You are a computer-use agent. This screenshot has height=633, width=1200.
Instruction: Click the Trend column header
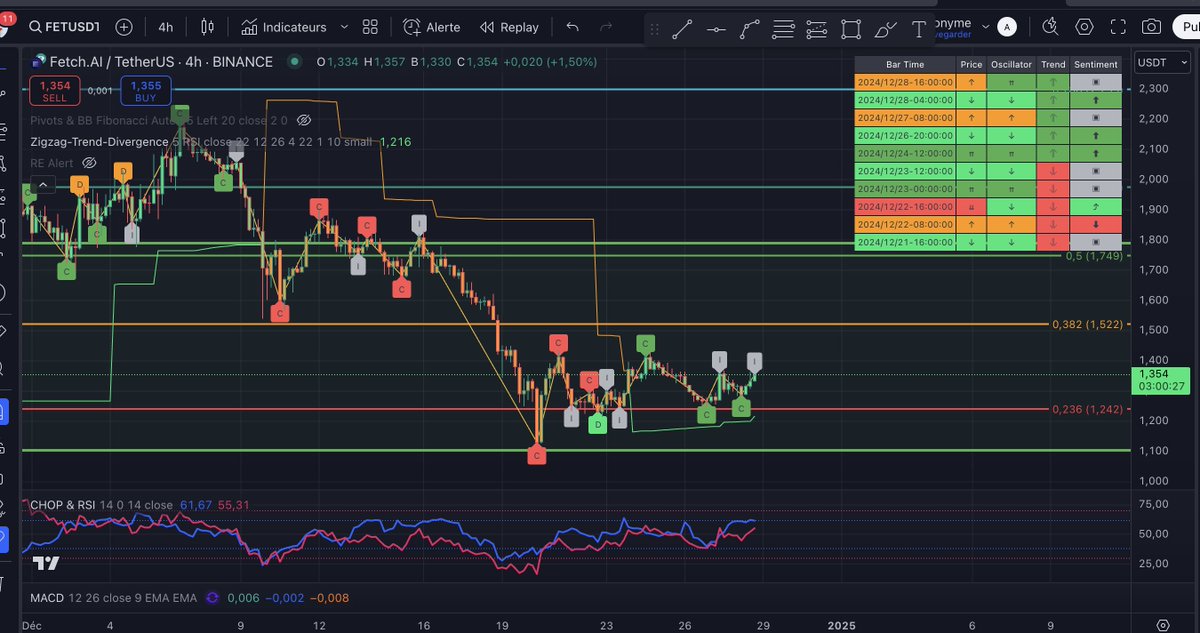[x=1053, y=64]
